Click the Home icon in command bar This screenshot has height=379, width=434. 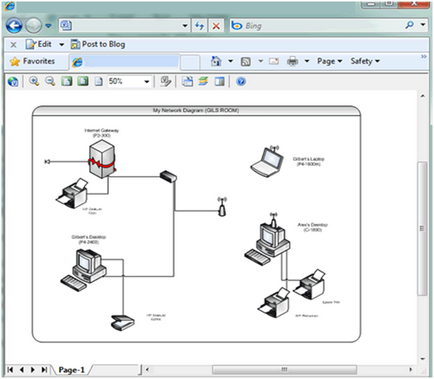tap(216, 61)
